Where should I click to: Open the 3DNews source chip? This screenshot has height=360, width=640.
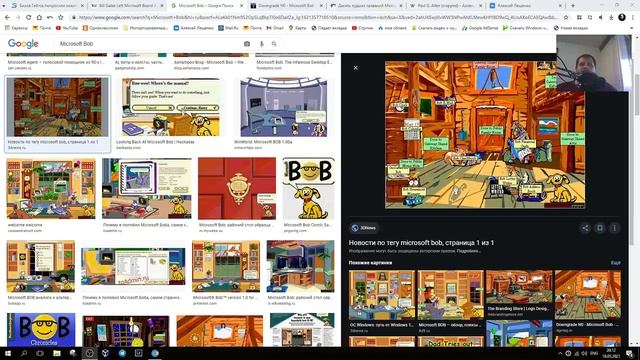[x=363, y=228]
